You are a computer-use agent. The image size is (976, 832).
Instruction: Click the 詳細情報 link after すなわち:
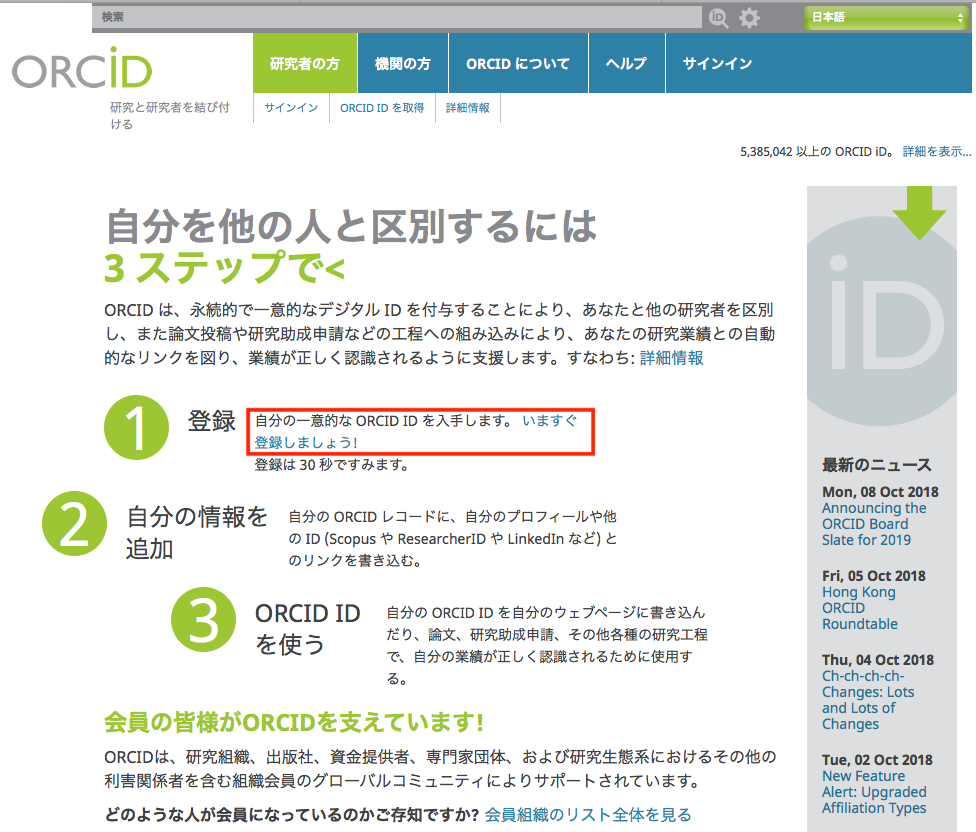(x=672, y=358)
